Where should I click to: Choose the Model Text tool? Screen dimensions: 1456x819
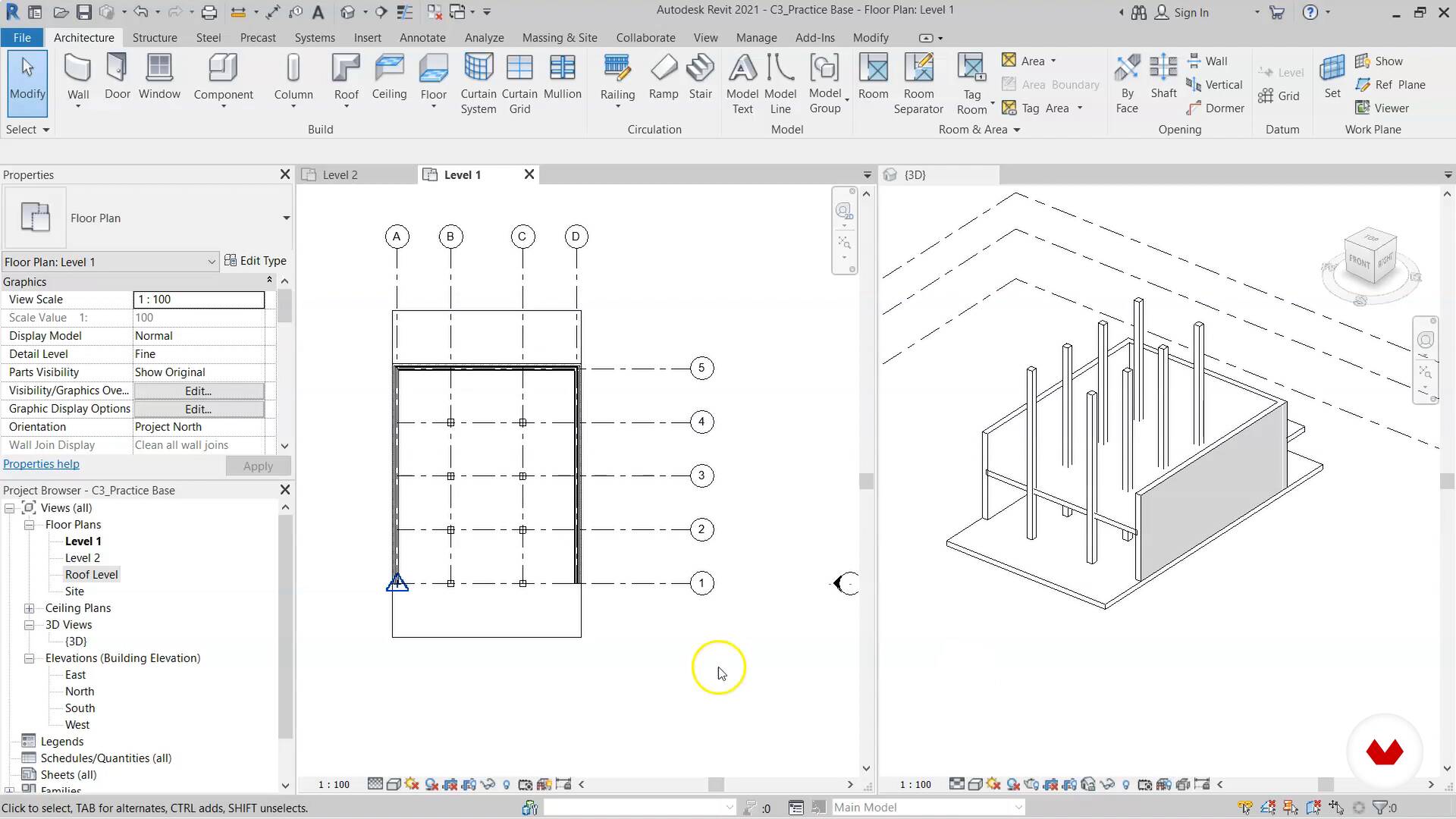742,83
